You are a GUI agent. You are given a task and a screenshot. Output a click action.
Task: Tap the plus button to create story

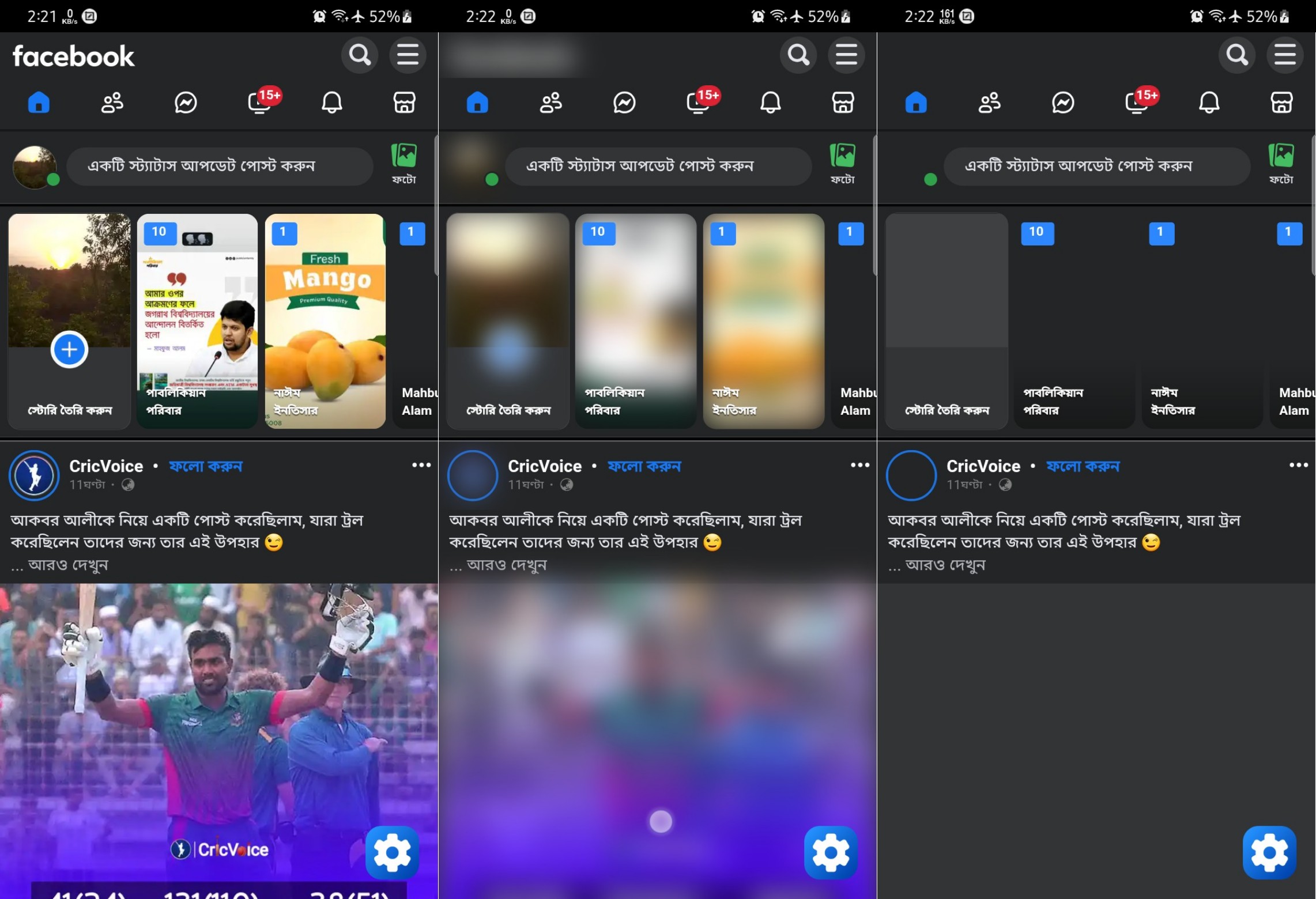[69, 349]
